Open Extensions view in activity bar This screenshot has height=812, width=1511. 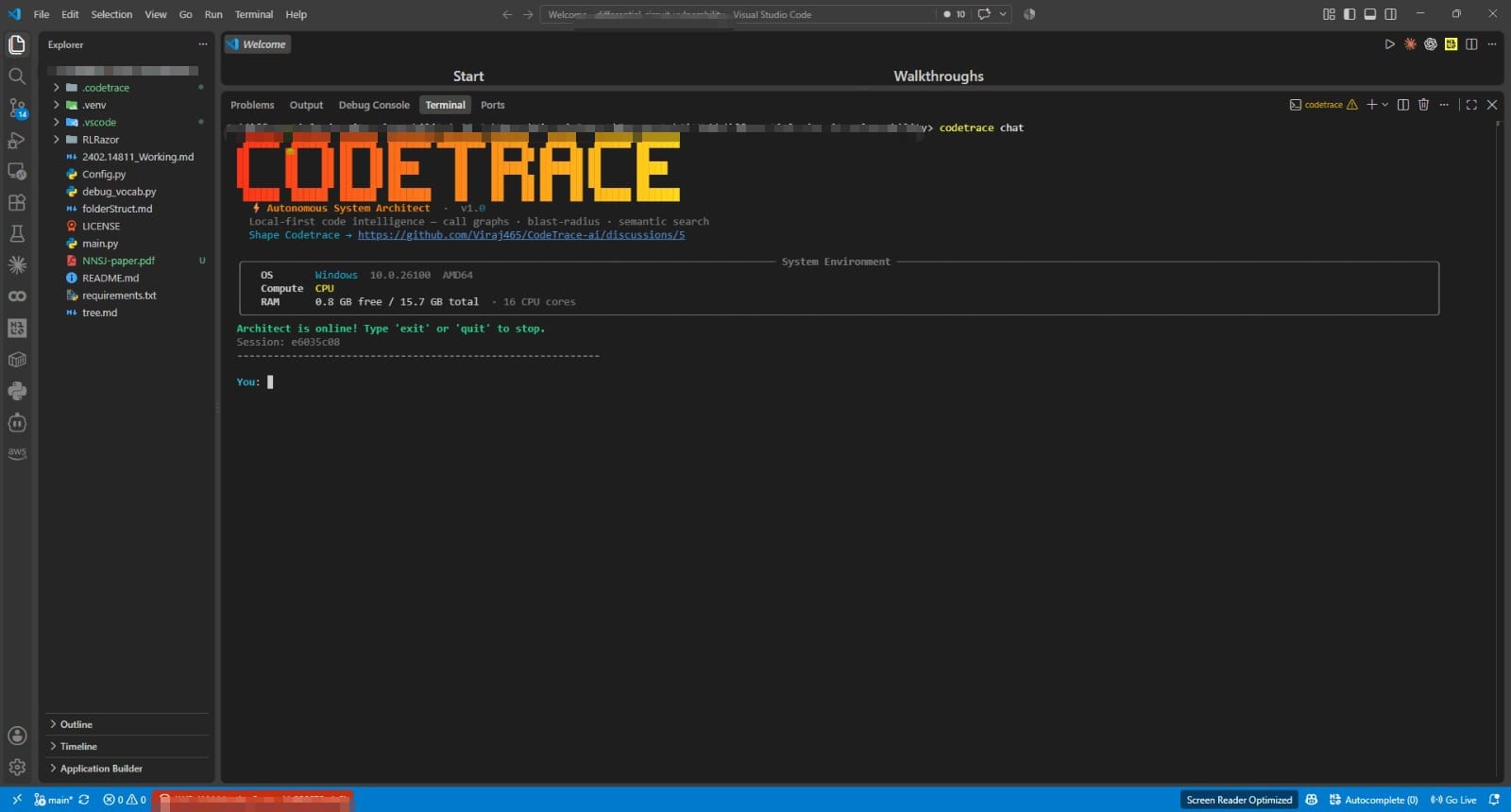coord(17,202)
